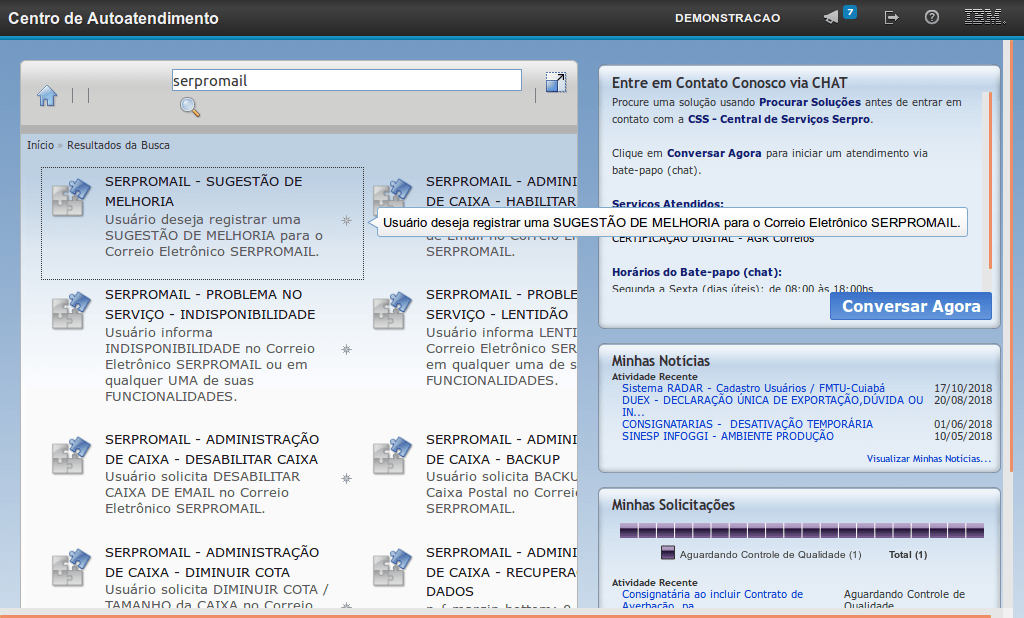Go to home via the house icon

[x=47, y=95]
